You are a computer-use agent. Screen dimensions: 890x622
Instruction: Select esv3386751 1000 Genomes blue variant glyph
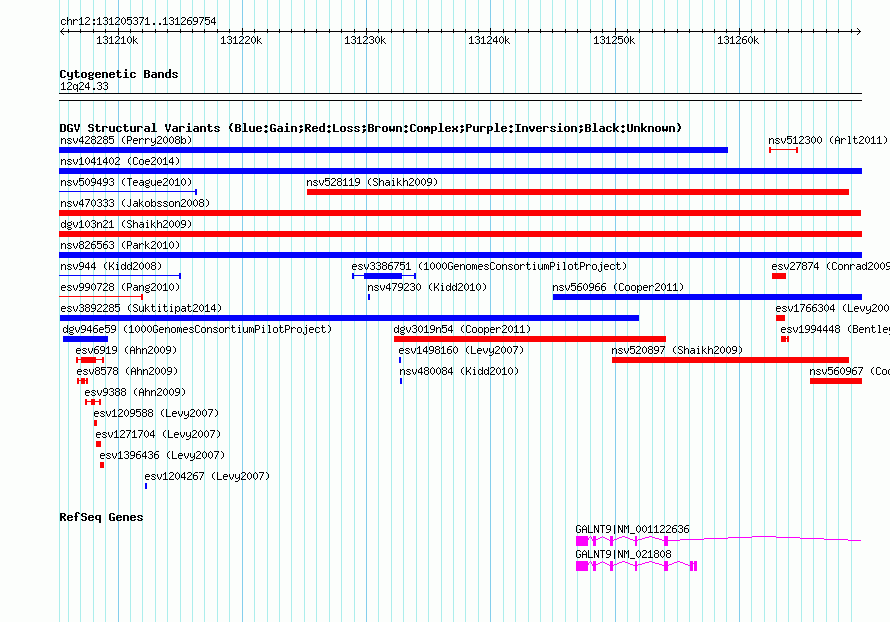[384, 276]
